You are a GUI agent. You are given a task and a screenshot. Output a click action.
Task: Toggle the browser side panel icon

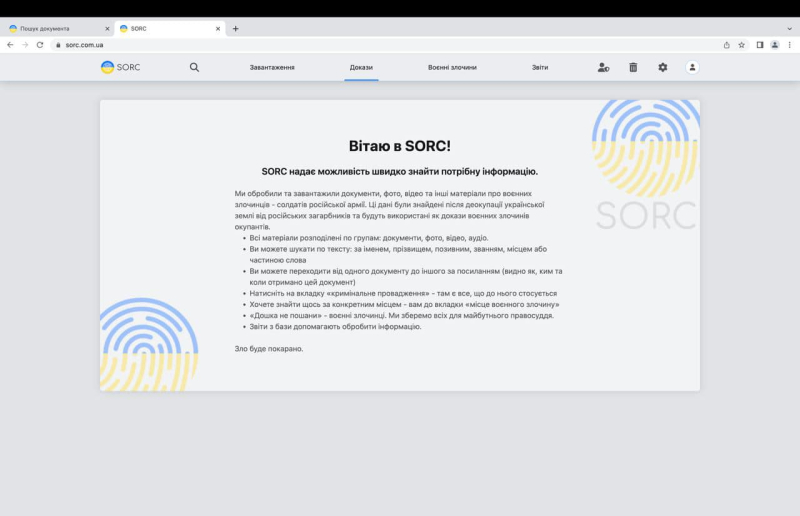click(760, 45)
